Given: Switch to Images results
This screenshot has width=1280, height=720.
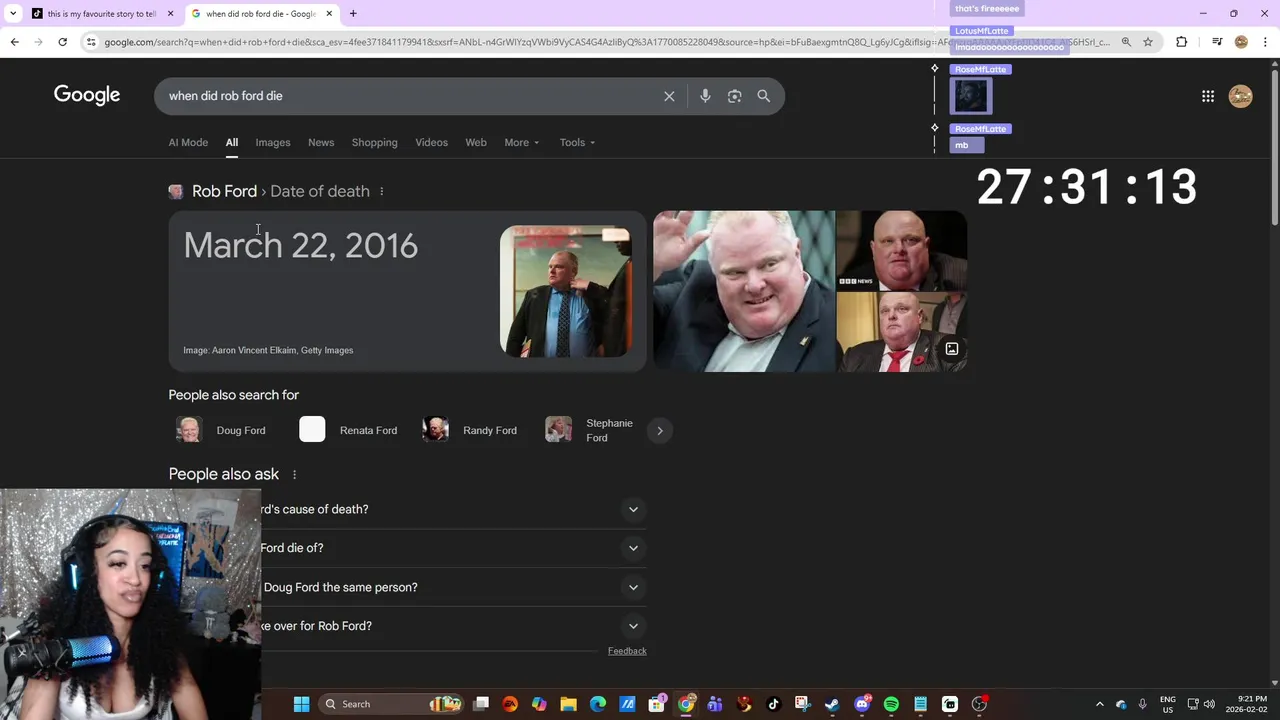Looking at the screenshot, I should pyautogui.click(x=273, y=142).
